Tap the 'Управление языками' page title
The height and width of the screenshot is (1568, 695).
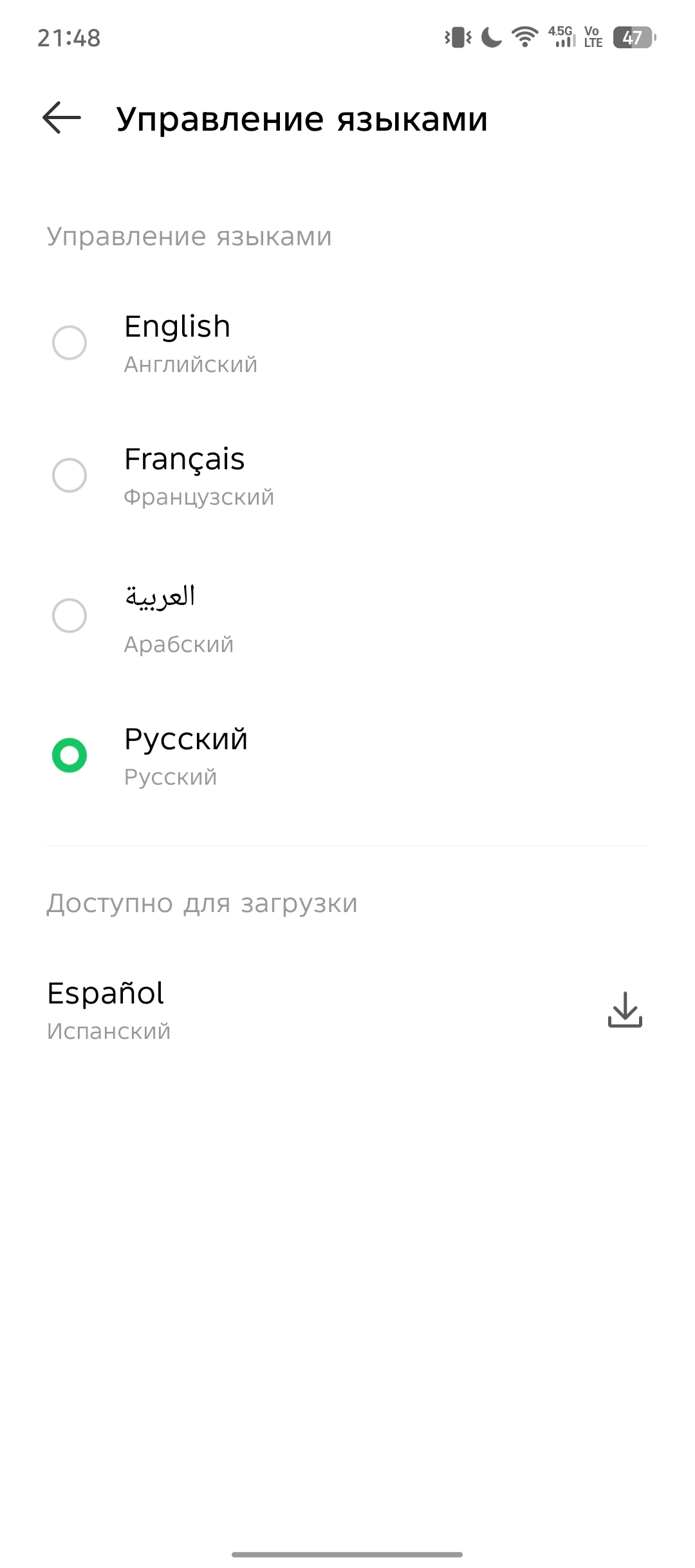pos(302,119)
